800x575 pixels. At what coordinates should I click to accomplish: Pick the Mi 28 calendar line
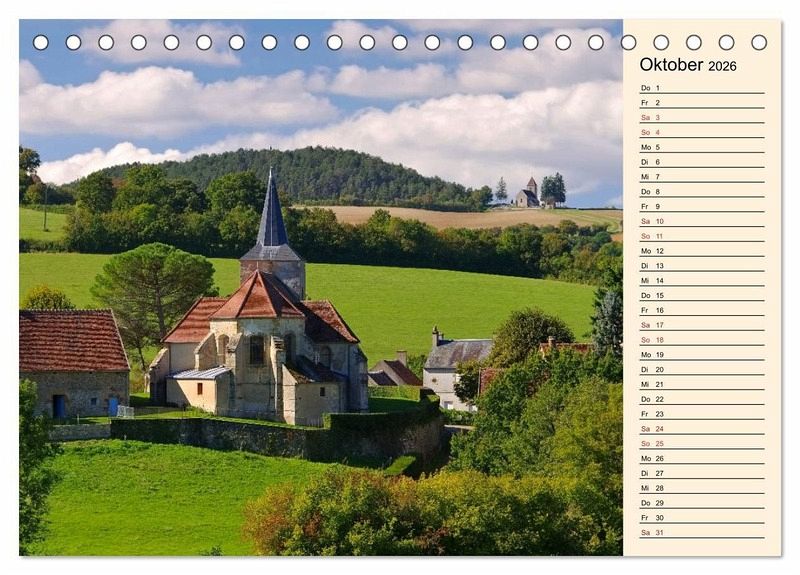tap(701, 488)
